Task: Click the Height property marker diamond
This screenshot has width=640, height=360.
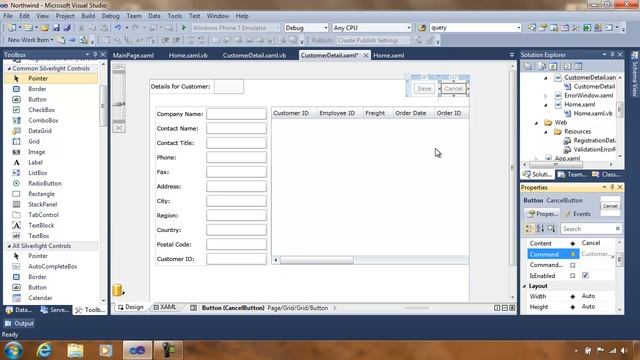Action: 573,307
